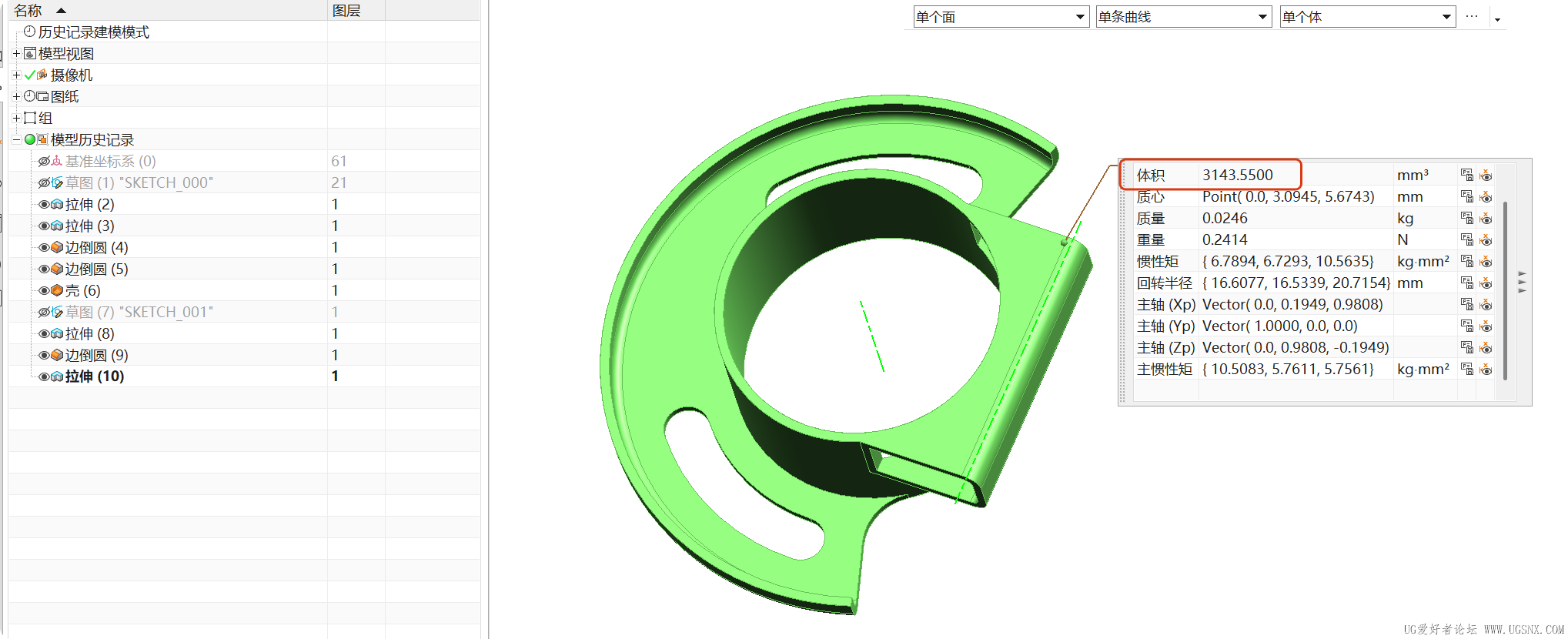The height and width of the screenshot is (639, 1568).
Task: Click the 回转半径 values cell
Action: 1296,283
